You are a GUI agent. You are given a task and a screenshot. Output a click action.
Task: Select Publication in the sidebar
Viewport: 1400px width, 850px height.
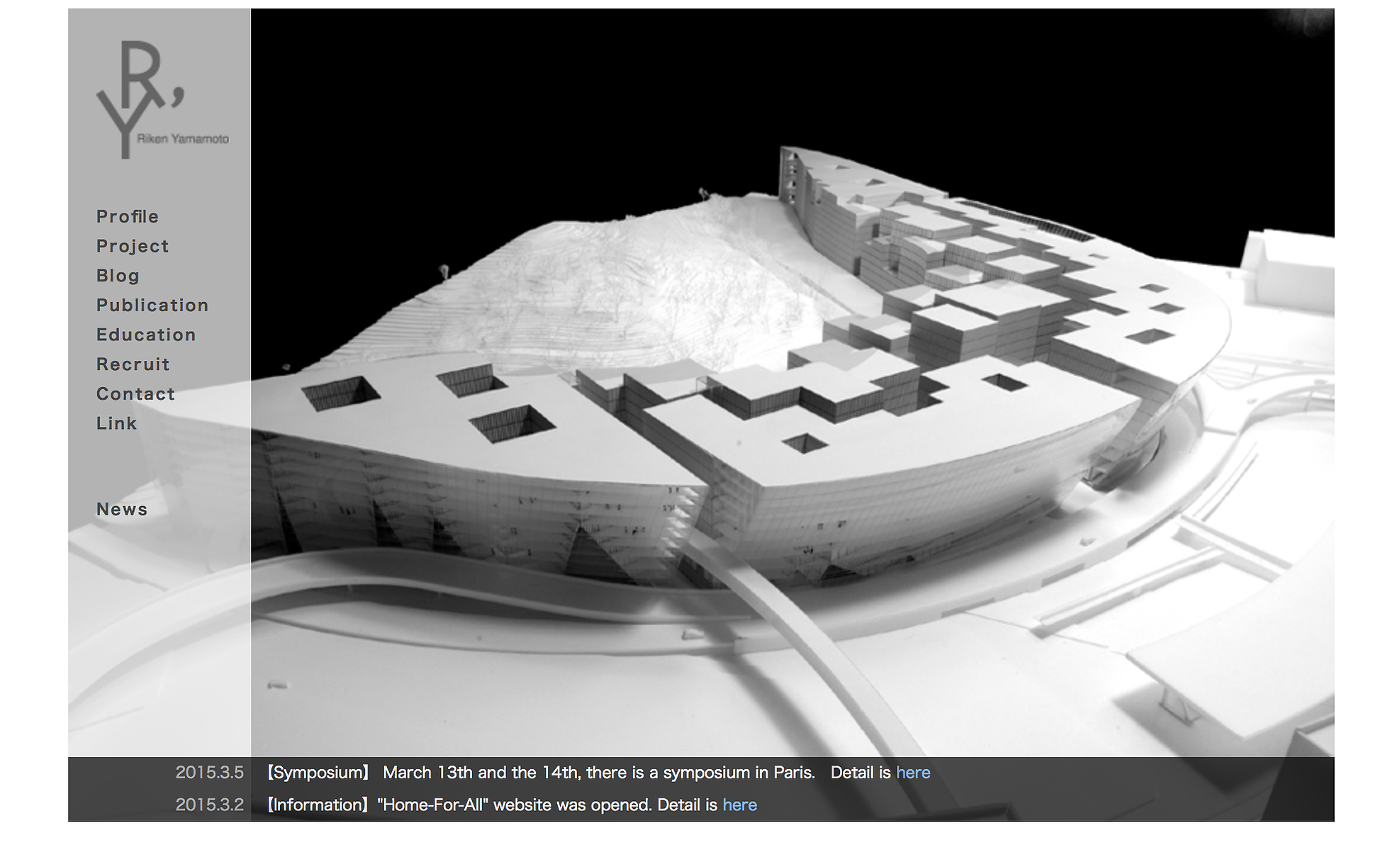click(152, 306)
